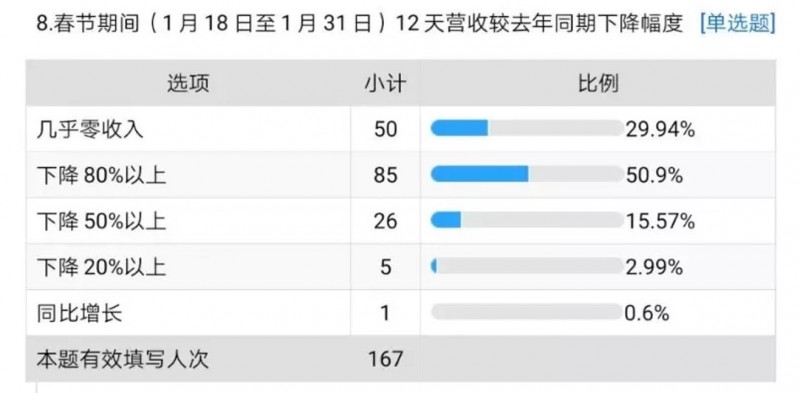Click the 下降 80%以上 option label

(101, 175)
